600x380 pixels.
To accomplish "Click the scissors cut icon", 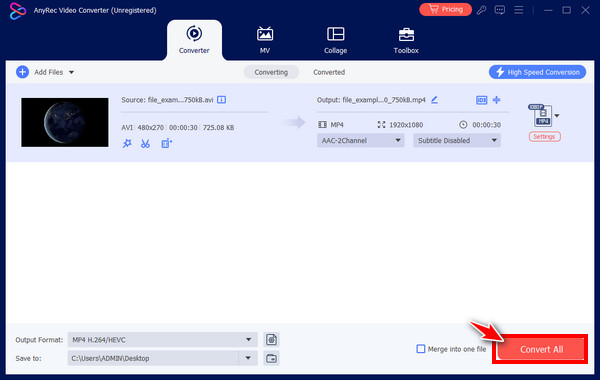I will (x=145, y=144).
